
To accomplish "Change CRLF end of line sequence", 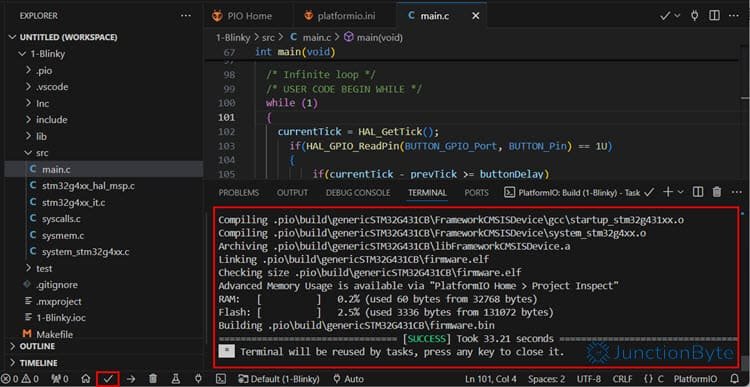I will click(x=622, y=379).
